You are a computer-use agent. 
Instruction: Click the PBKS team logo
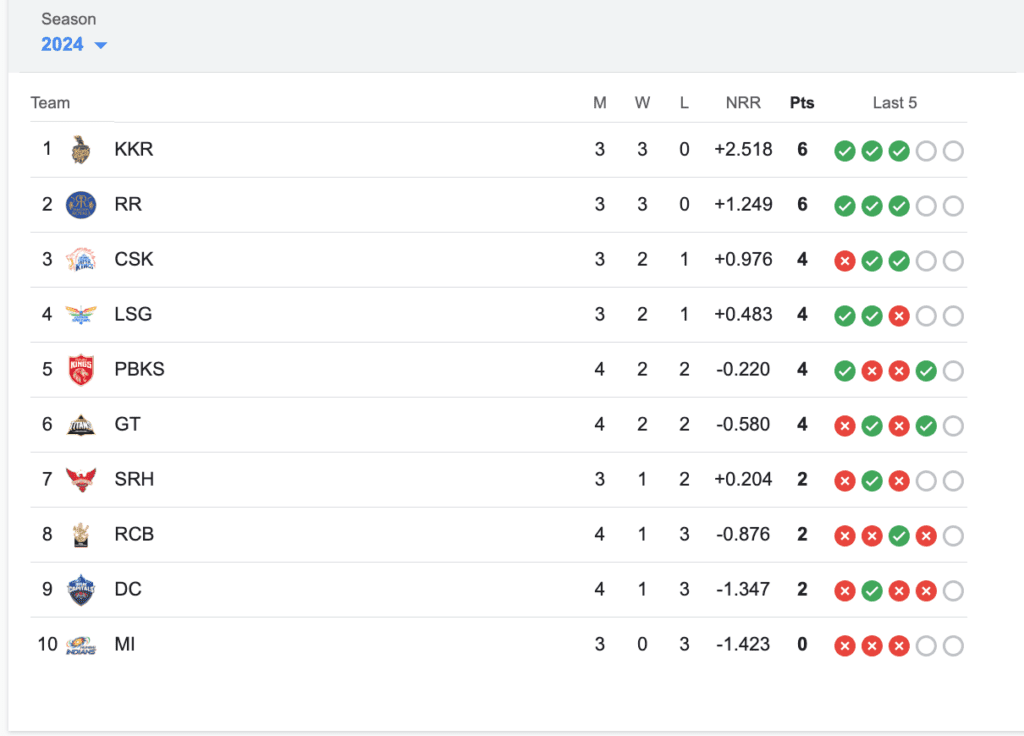pos(79,369)
